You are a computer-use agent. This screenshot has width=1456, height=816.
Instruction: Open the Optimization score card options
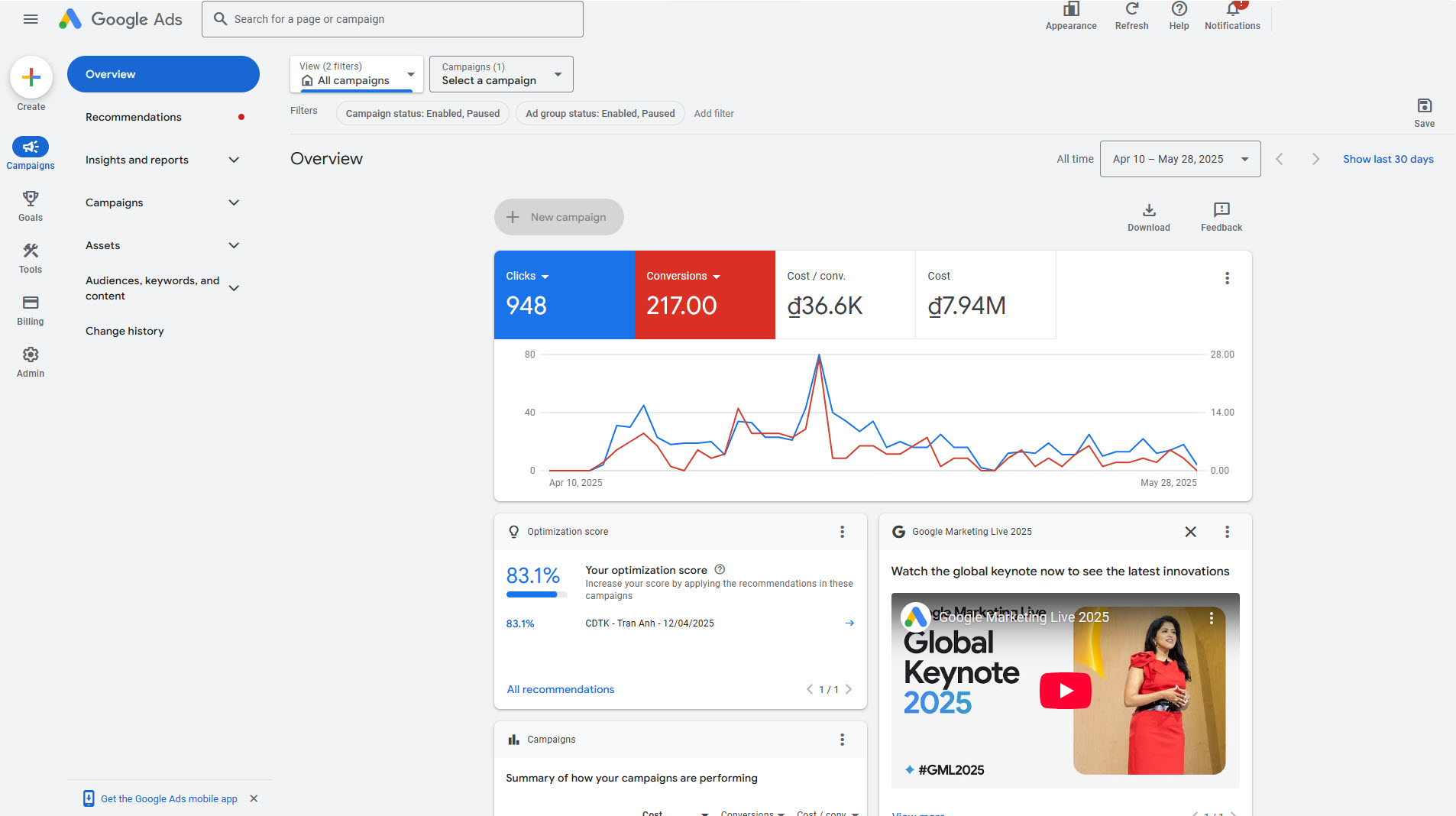[842, 532]
